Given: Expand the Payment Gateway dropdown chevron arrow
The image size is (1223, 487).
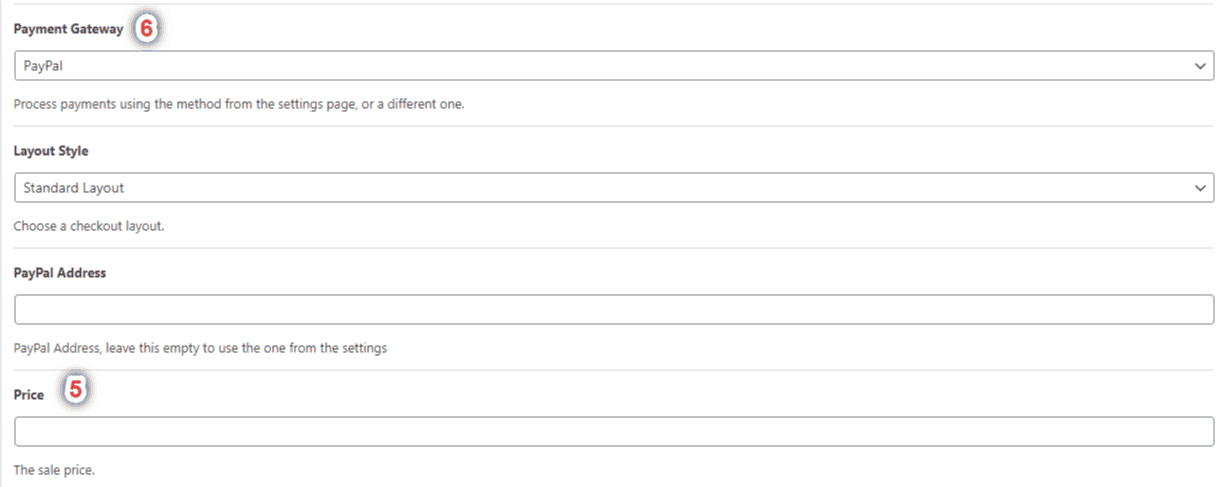Looking at the screenshot, I should click(1200, 65).
